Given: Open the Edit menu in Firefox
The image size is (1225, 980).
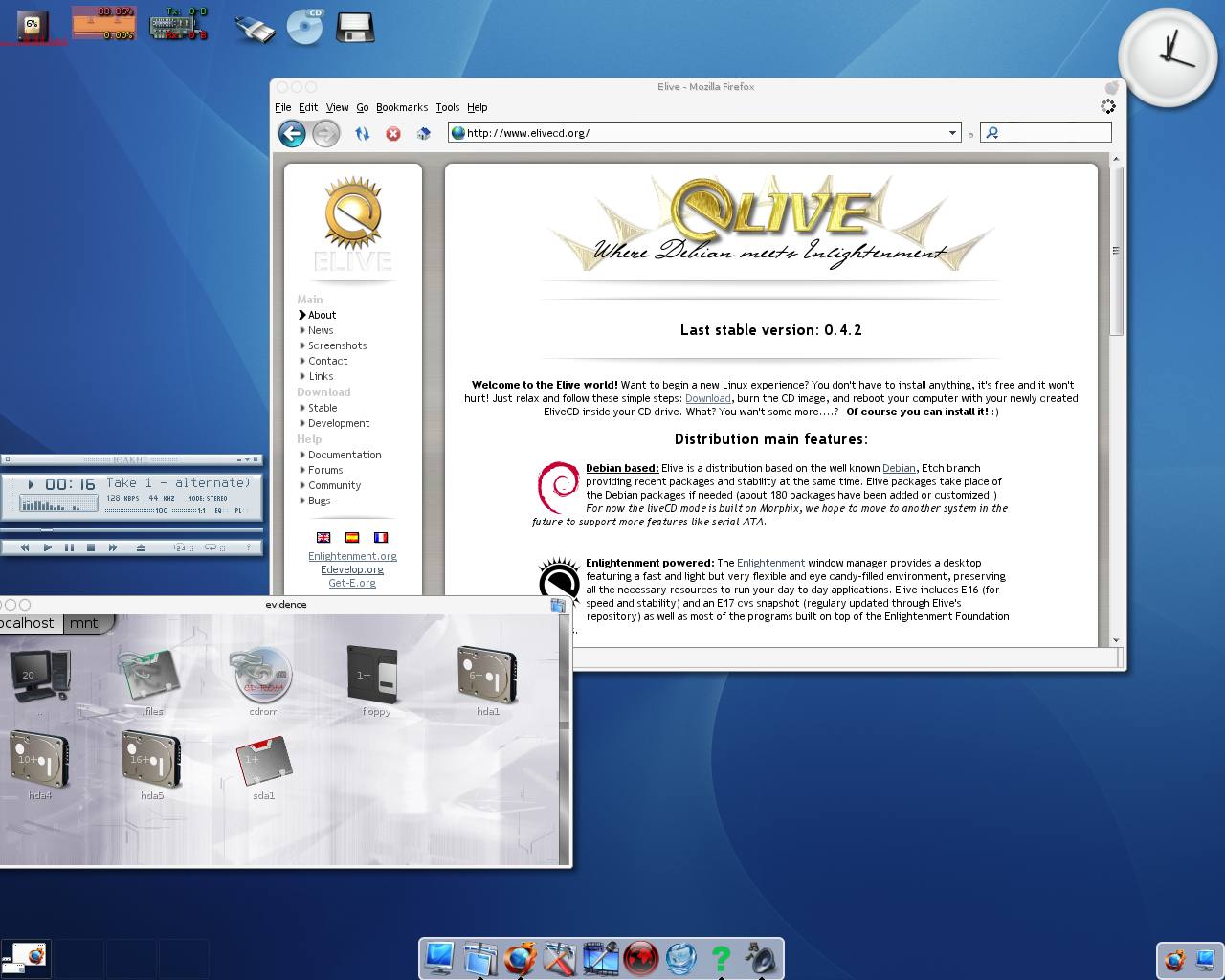Looking at the screenshot, I should 308,107.
